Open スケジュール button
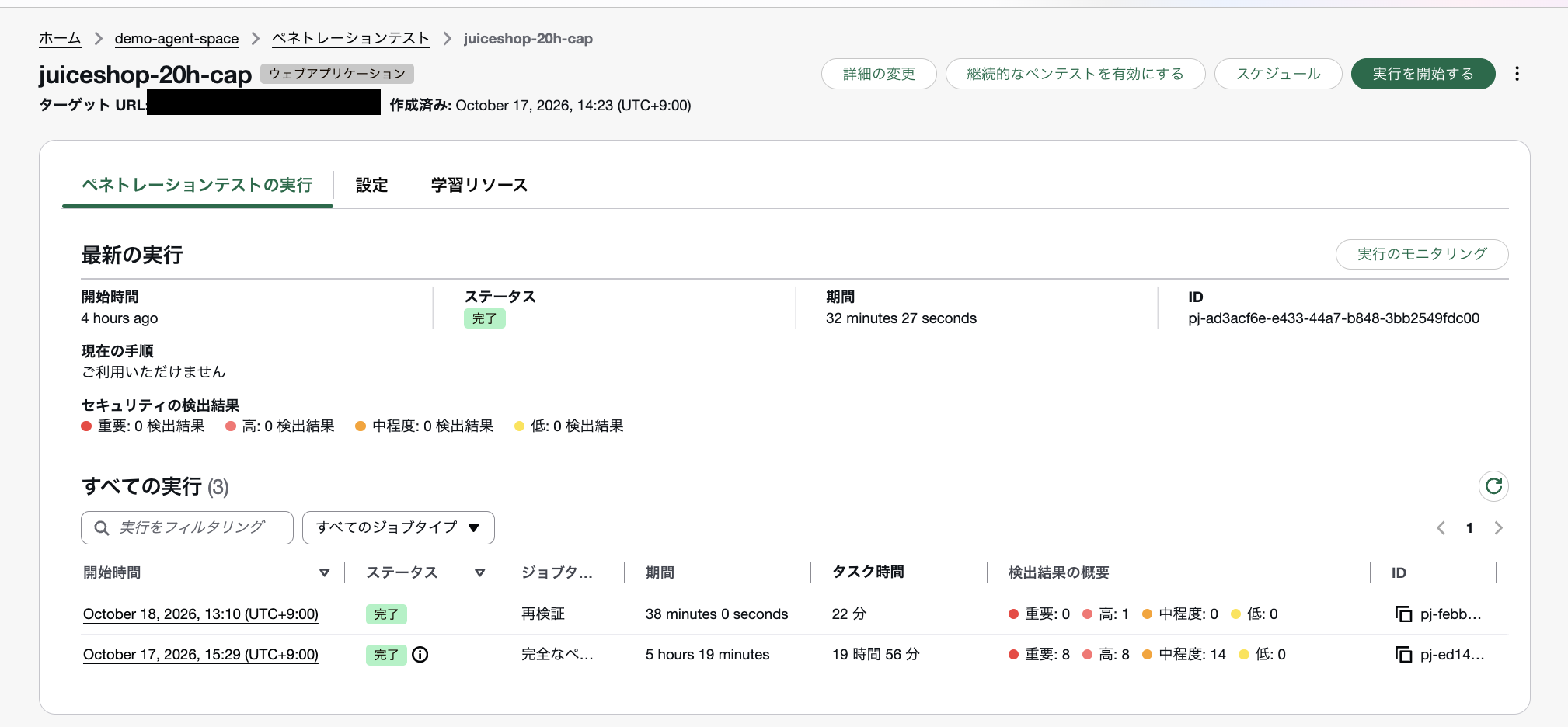 click(x=1278, y=74)
